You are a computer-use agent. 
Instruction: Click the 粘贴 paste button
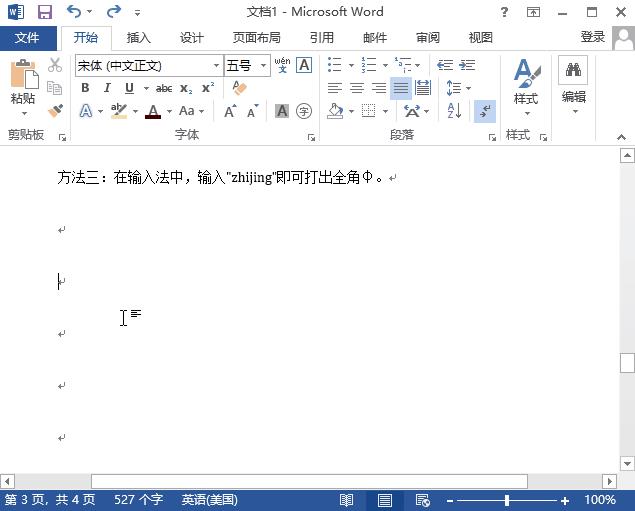22,85
